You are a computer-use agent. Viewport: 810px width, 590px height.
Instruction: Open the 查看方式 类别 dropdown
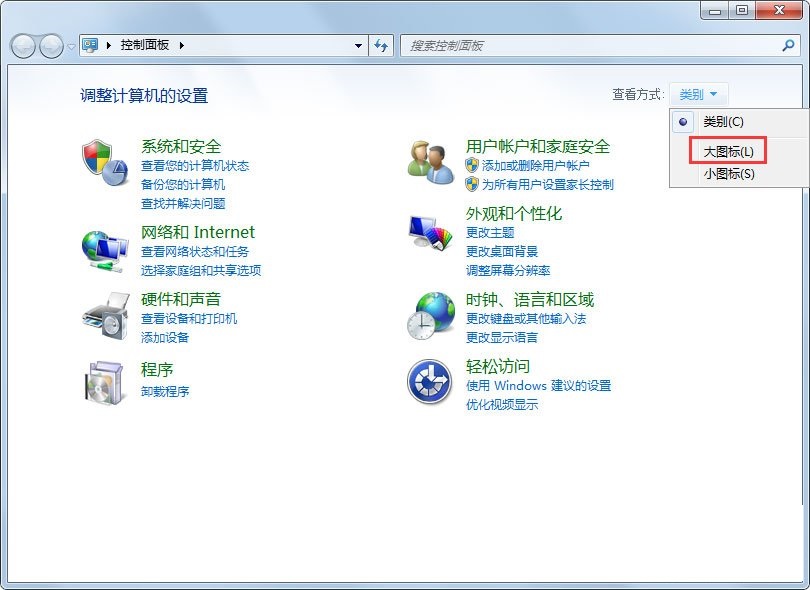699,94
